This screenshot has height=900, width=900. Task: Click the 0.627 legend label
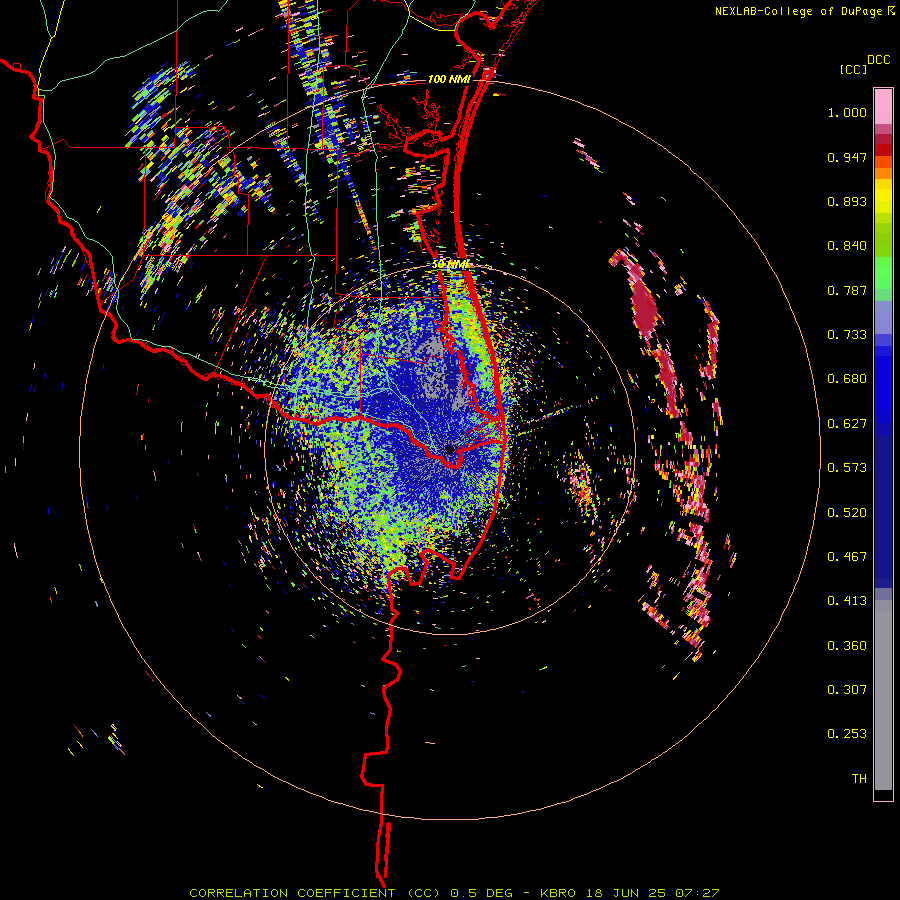(x=847, y=424)
